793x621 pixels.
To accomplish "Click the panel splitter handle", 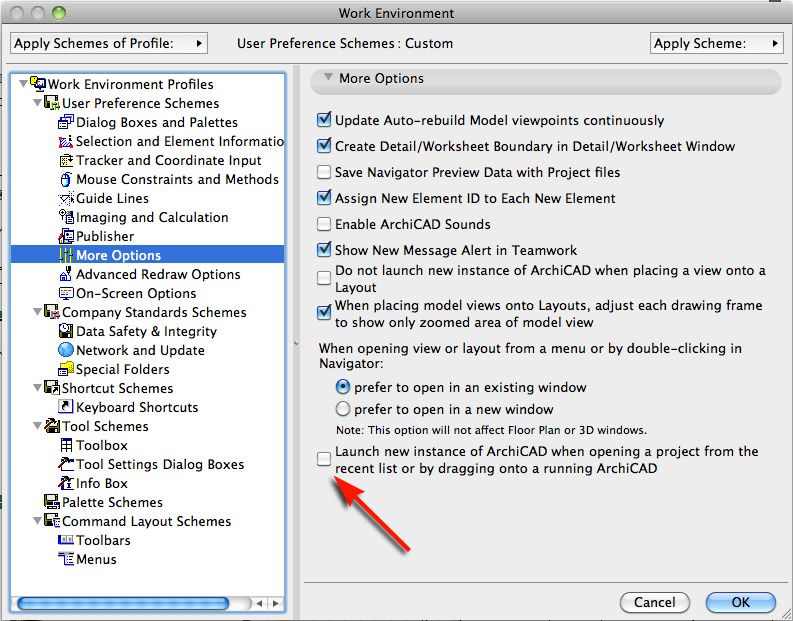I will tap(296, 343).
